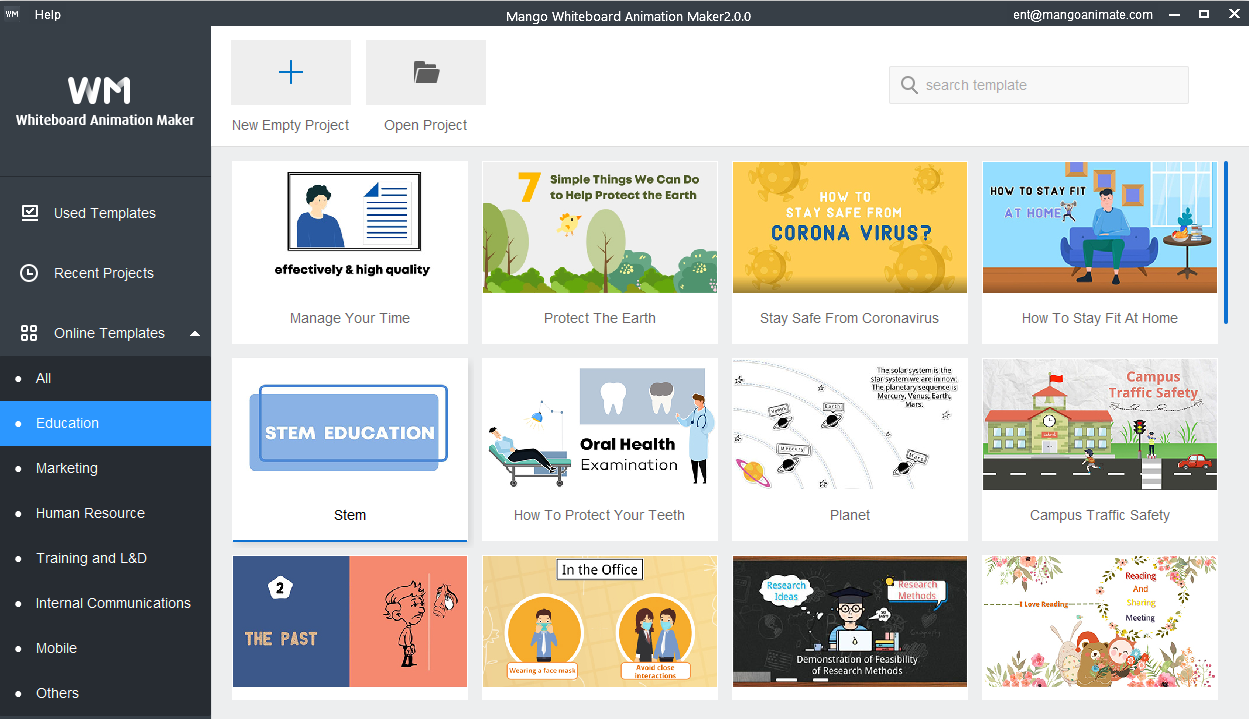Click the "Stem" caption text
This screenshot has height=719, width=1249.
[350, 515]
